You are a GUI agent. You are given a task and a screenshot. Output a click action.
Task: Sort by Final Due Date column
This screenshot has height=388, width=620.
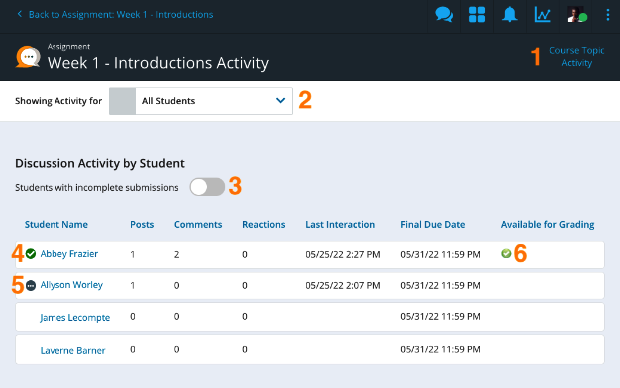433,225
